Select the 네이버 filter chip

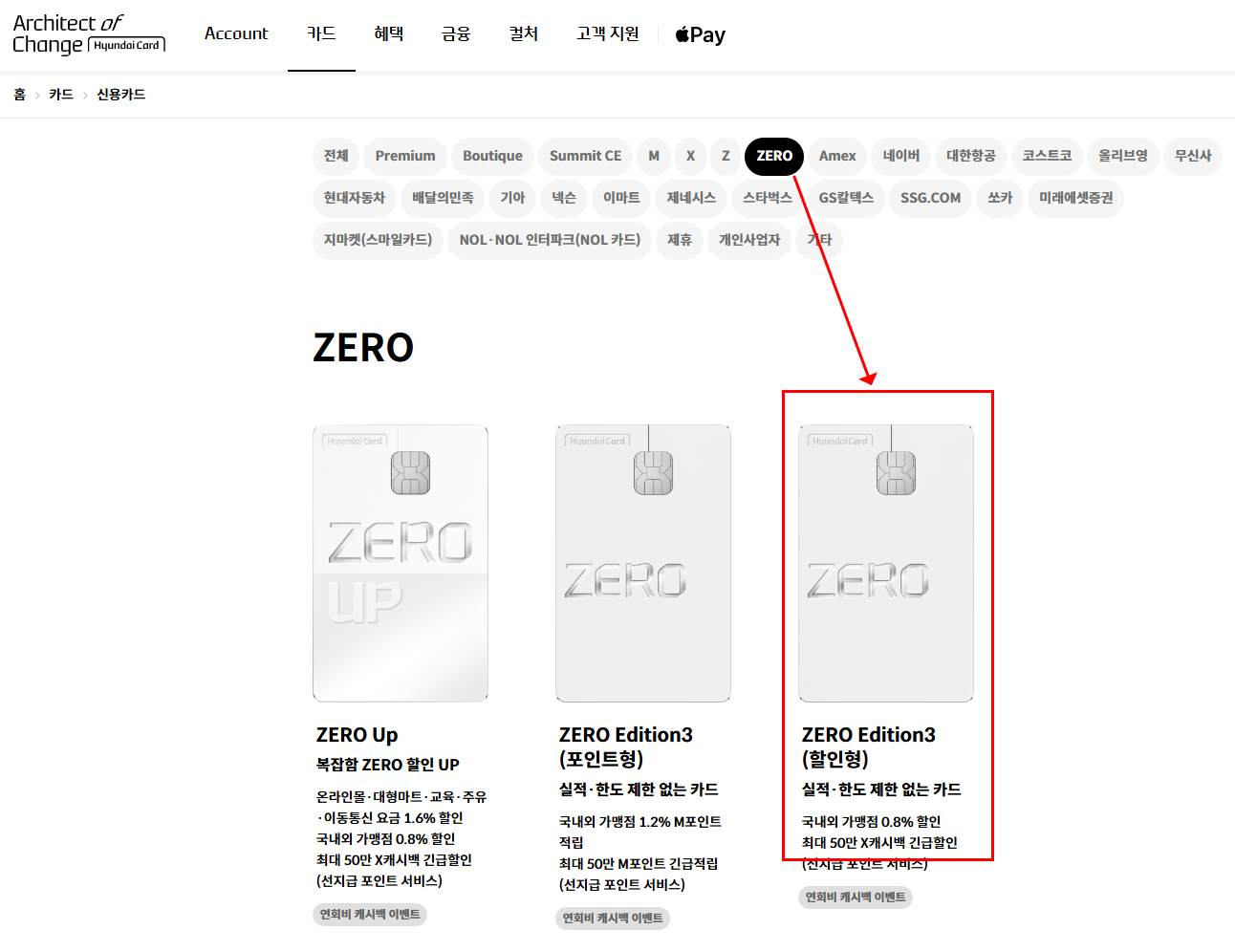point(900,156)
